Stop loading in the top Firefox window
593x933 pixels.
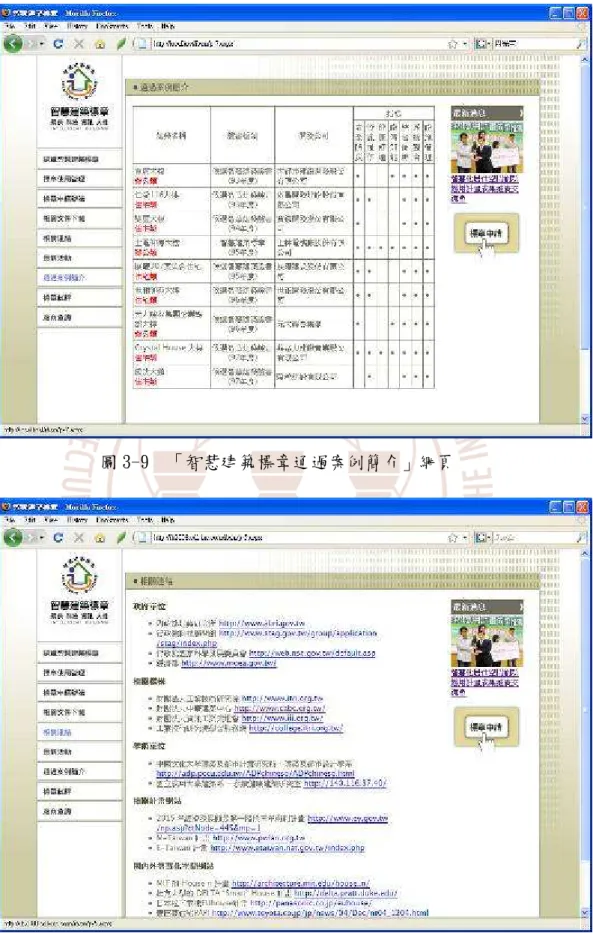(79, 43)
